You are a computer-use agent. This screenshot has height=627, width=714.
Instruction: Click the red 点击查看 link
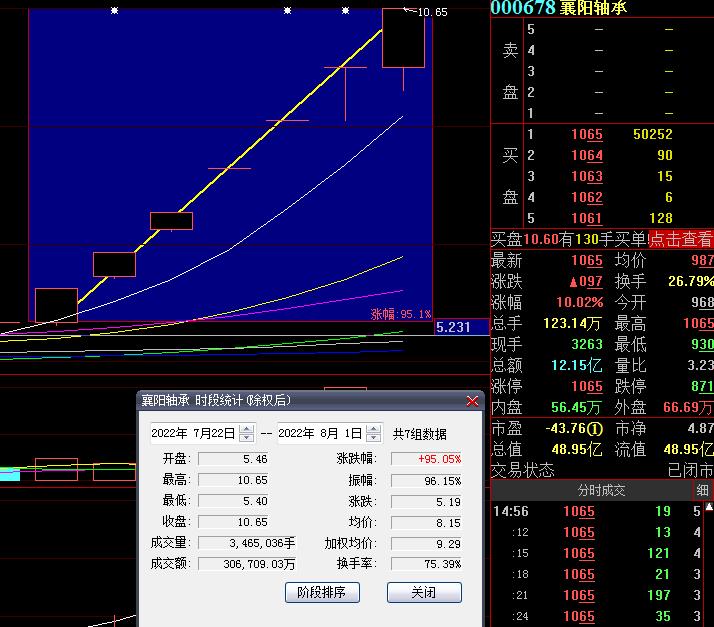(x=681, y=240)
